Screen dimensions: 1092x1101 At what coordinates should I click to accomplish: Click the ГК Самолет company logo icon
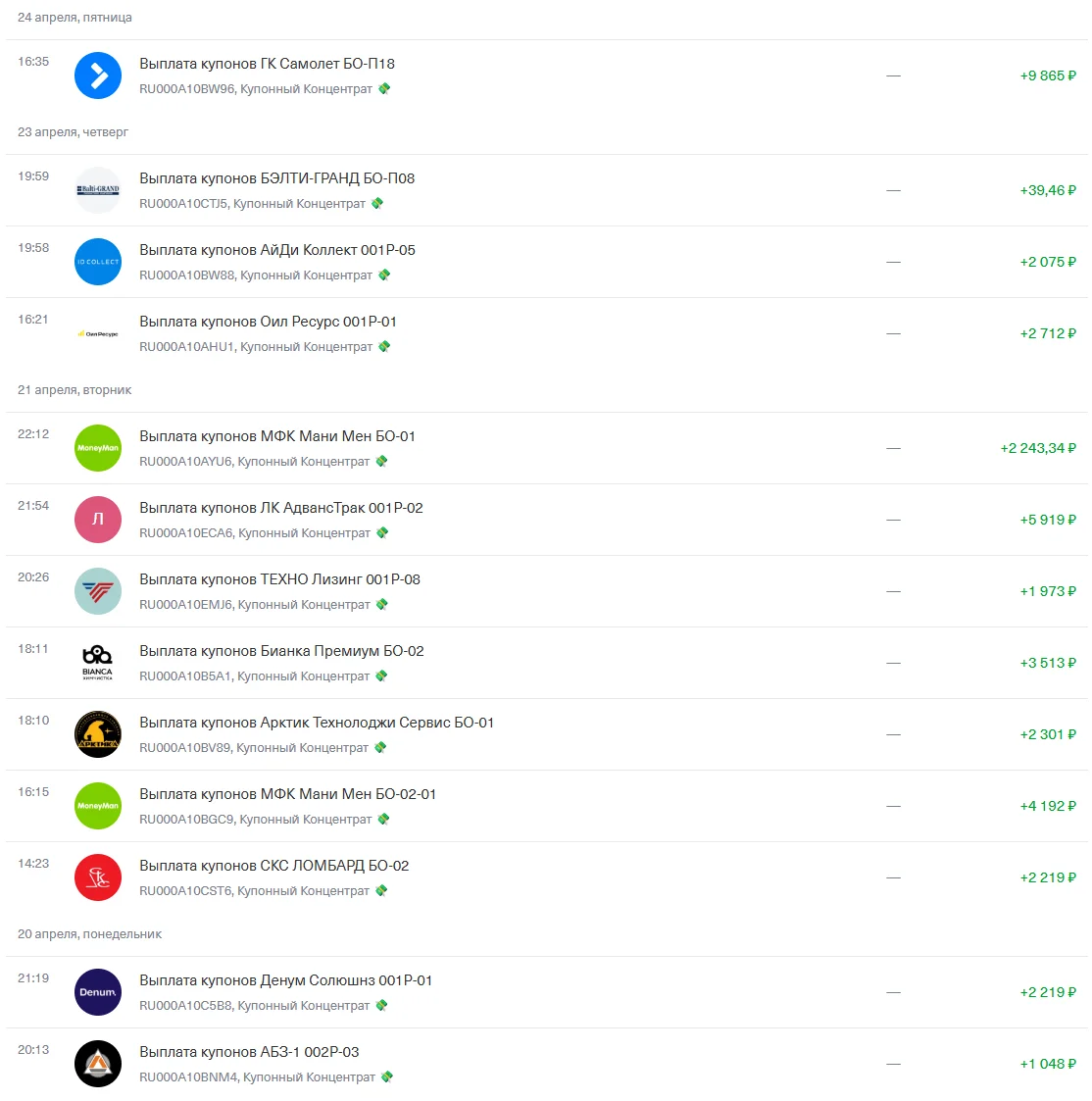click(98, 75)
